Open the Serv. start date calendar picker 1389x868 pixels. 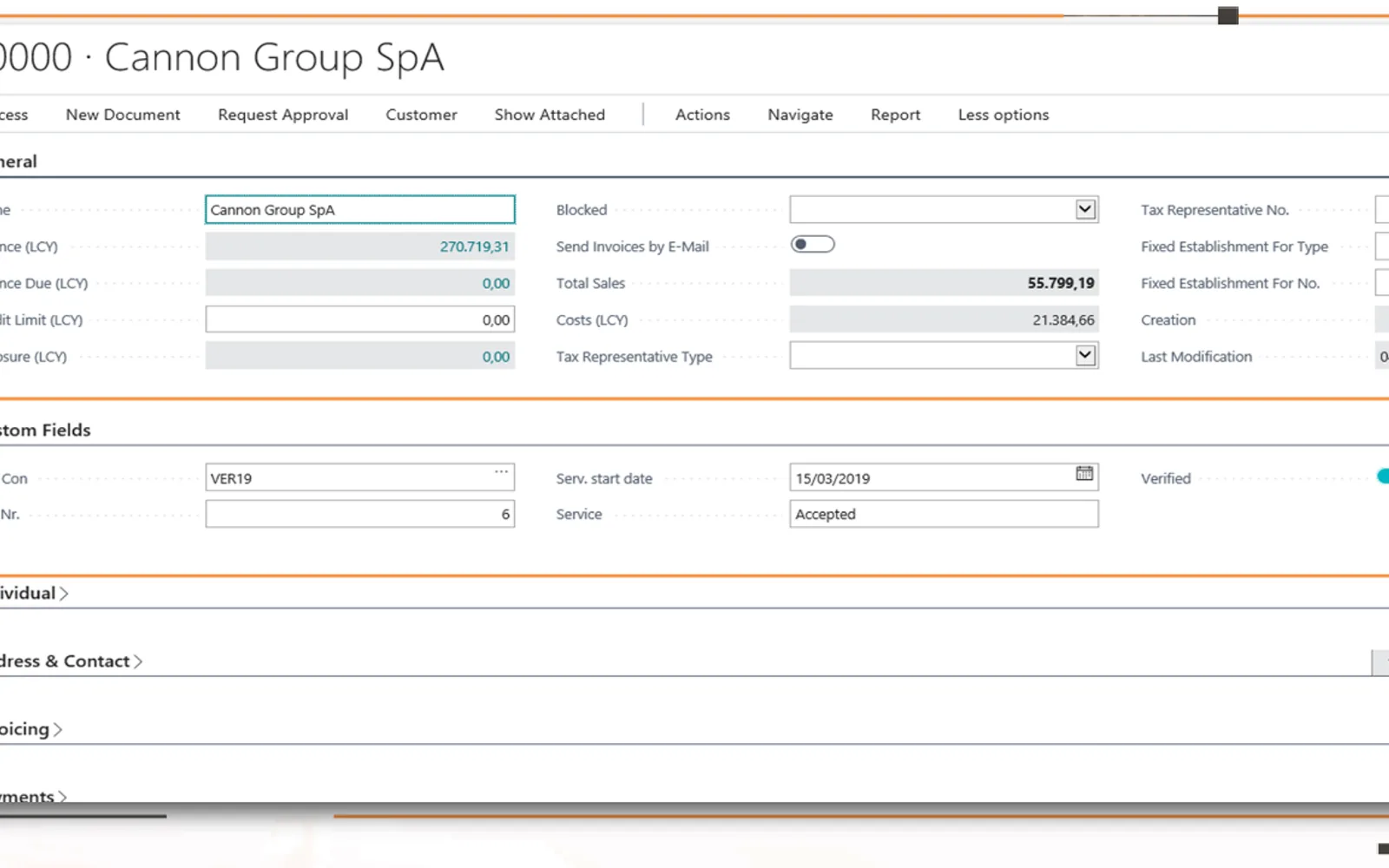1084,474
